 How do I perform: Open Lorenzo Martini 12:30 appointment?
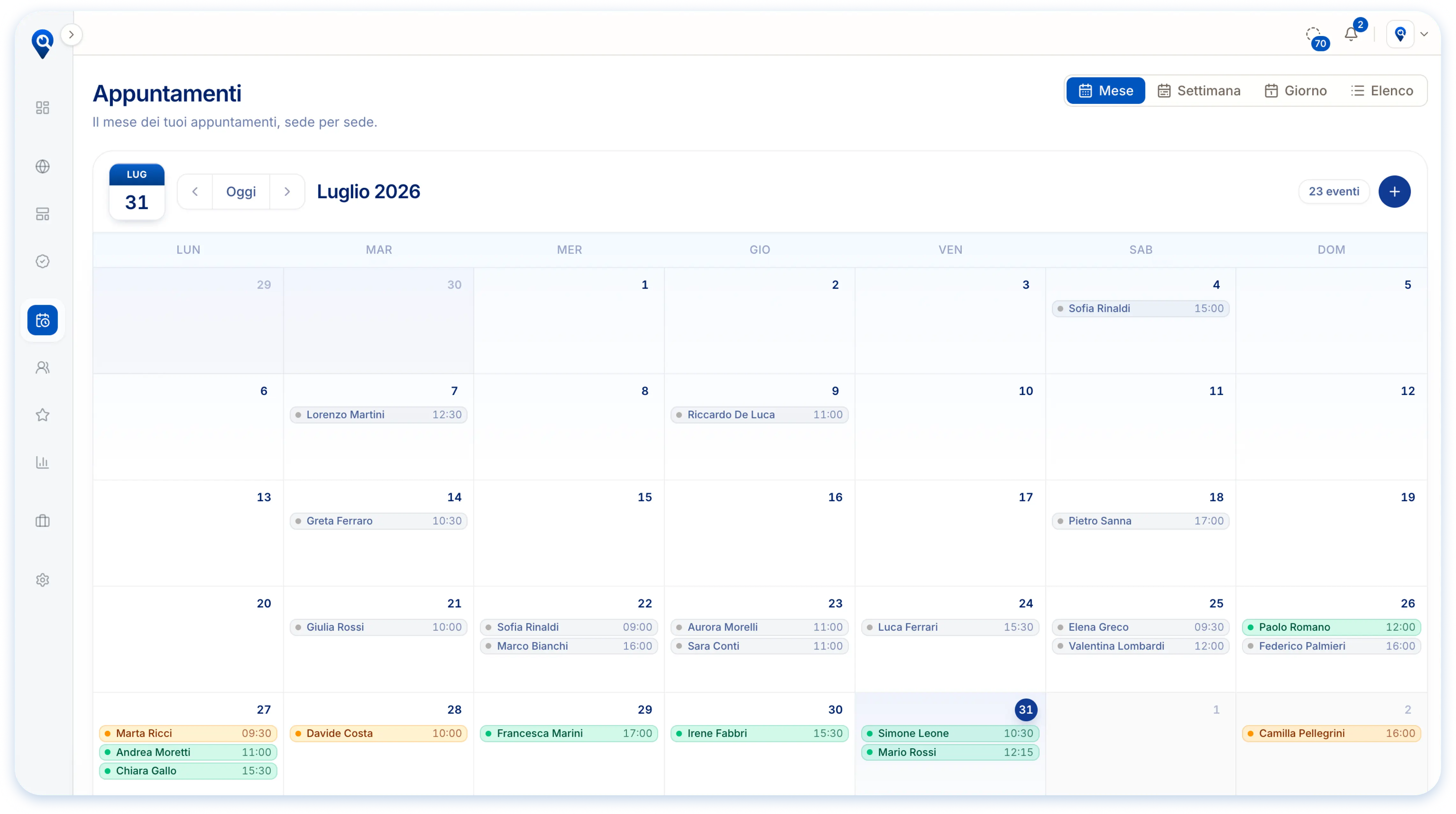[379, 415]
